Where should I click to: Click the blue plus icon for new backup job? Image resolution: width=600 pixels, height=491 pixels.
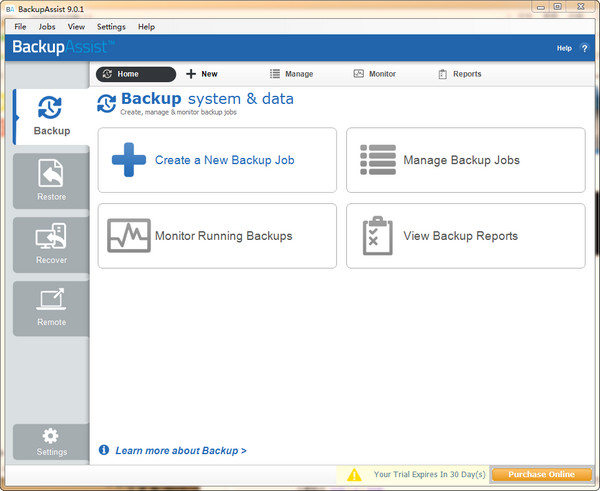coord(129,160)
